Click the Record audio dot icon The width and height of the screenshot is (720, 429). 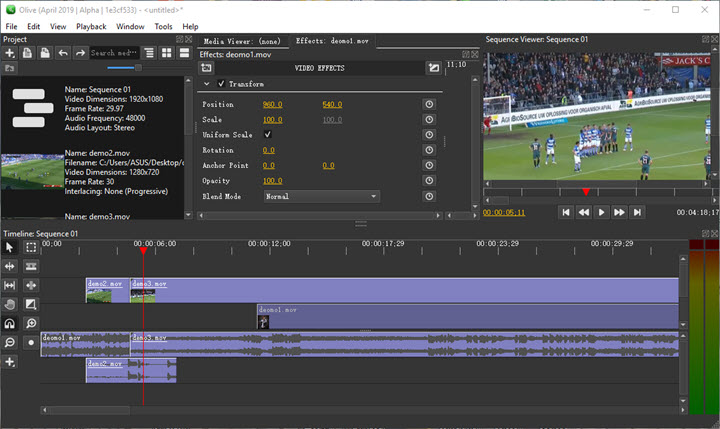[x=31, y=342]
